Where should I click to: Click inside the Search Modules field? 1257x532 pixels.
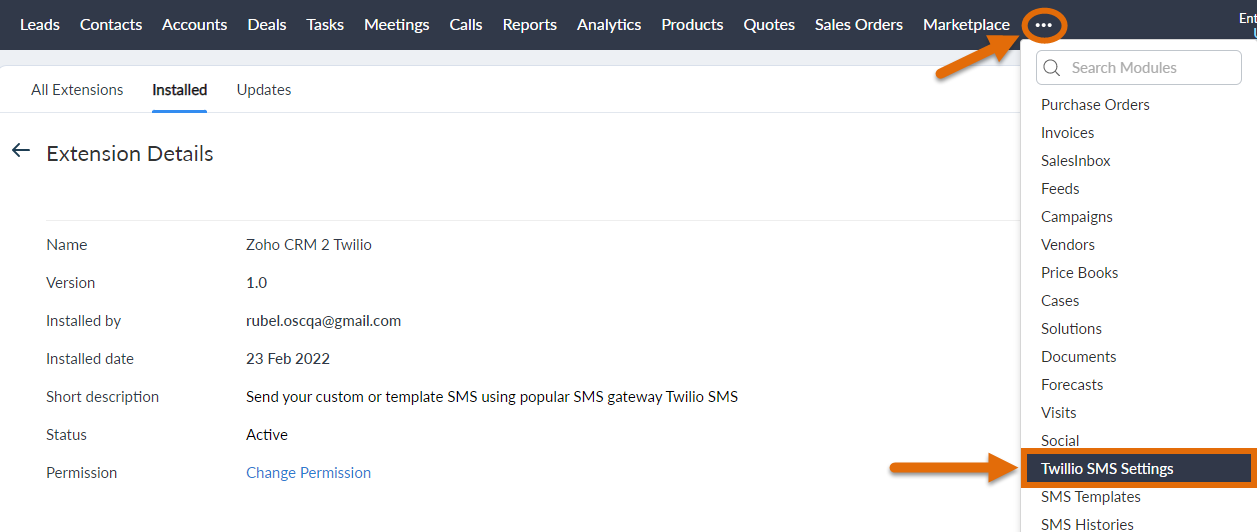(x=1138, y=68)
